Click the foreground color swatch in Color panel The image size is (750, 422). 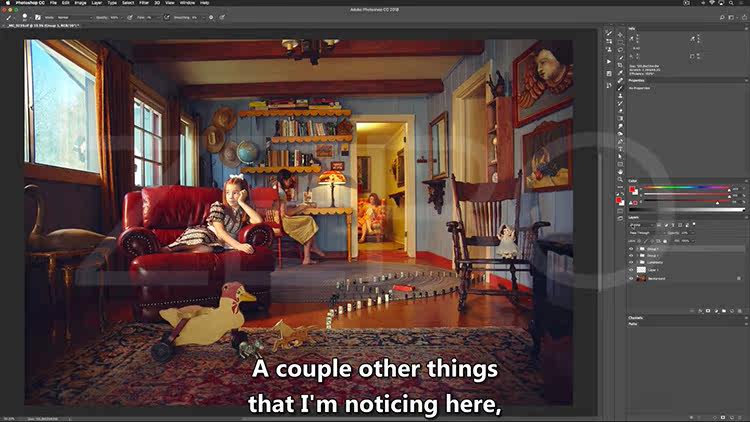(x=631, y=189)
